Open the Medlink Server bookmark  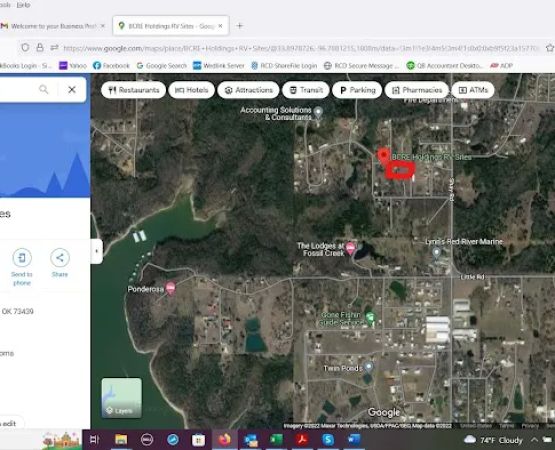(x=219, y=65)
